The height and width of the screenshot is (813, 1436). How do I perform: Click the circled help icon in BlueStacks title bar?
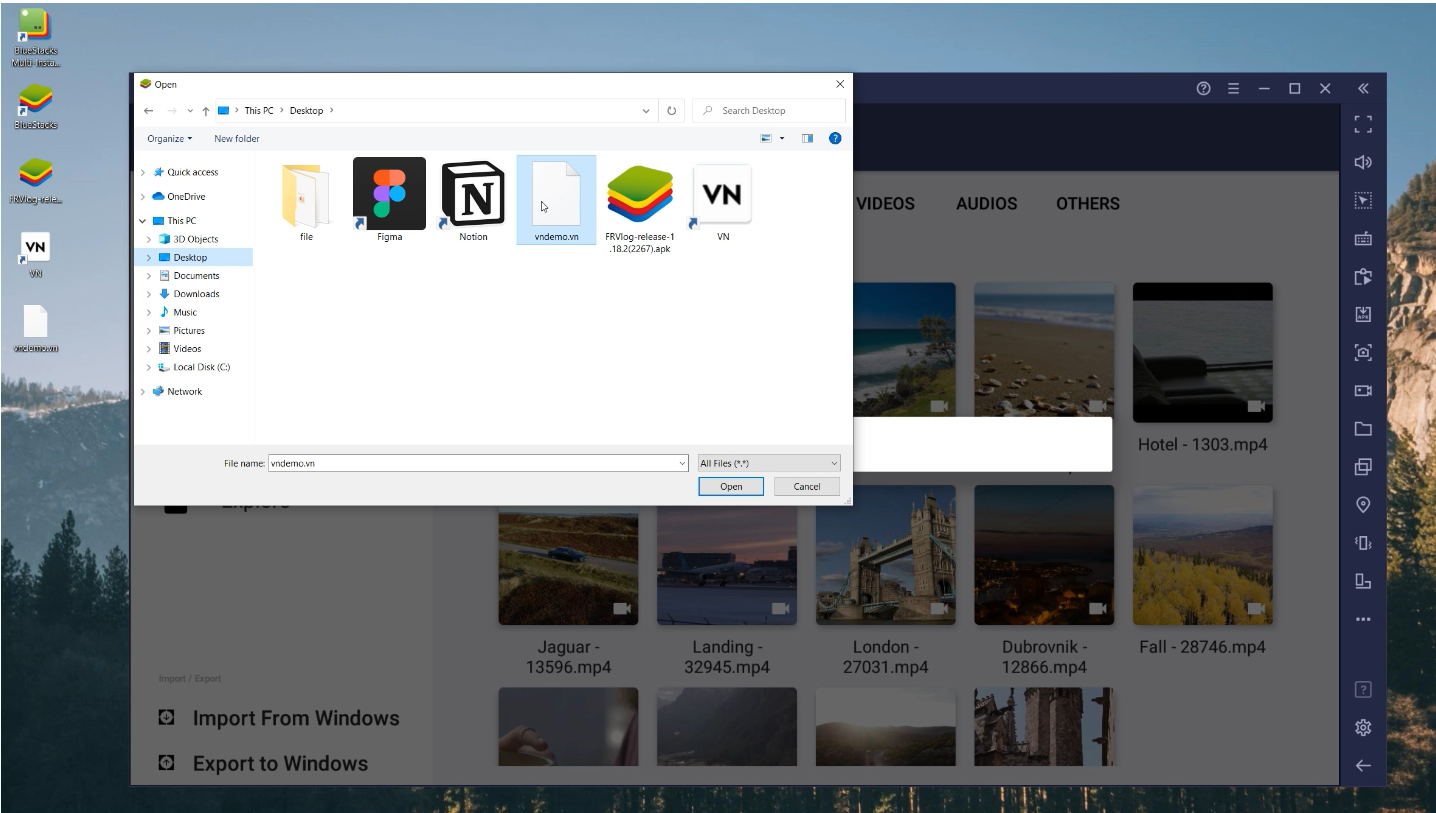[1203, 88]
